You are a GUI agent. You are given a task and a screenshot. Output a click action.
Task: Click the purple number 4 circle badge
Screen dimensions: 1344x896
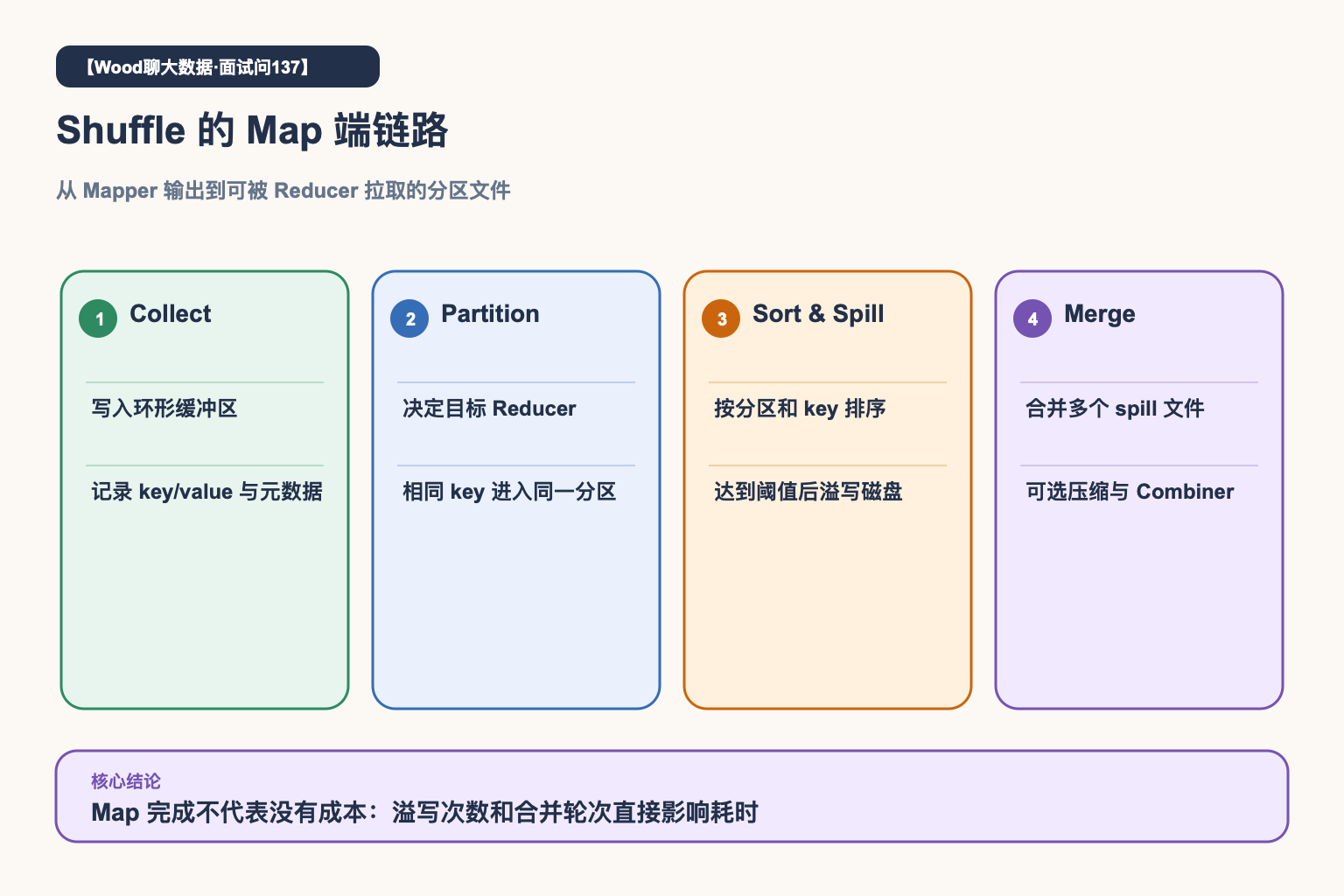point(1032,318)
